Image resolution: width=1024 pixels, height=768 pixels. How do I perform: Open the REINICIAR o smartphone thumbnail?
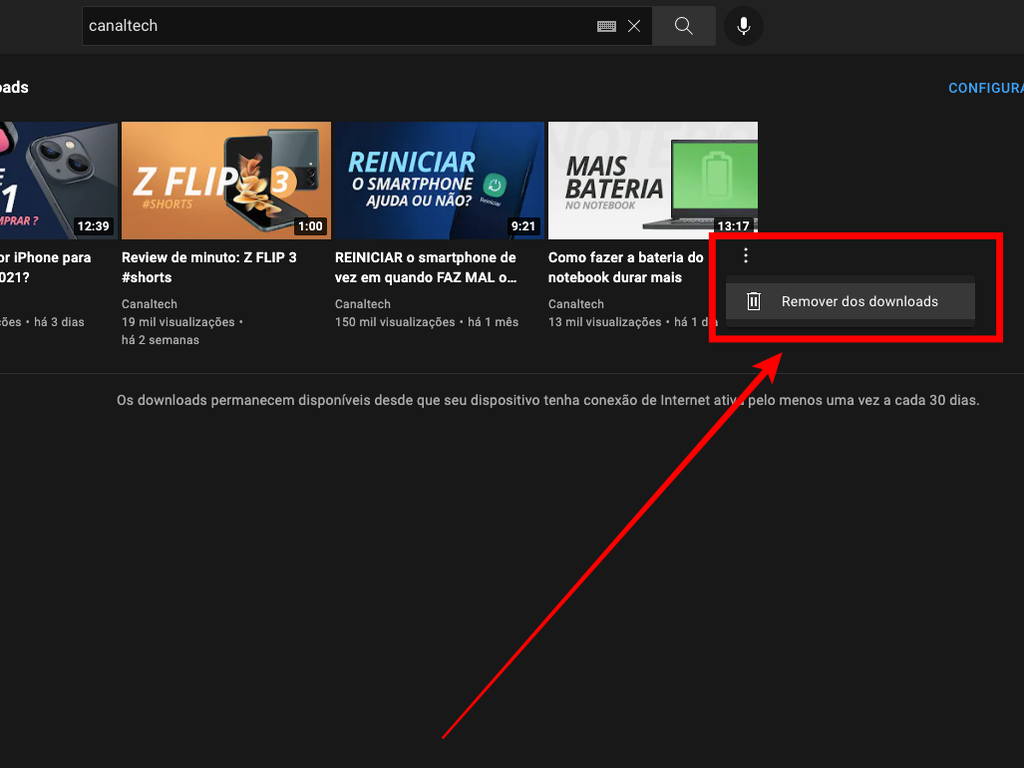[x=440, y=180]
